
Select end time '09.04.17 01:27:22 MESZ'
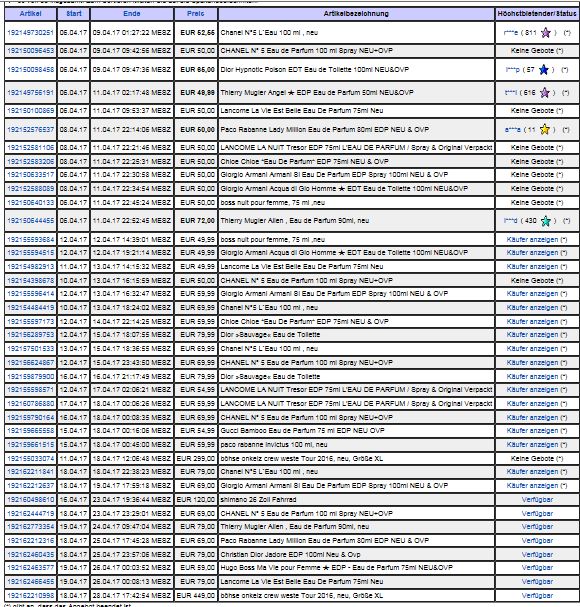pyautogui.click(x=132, y=33)
